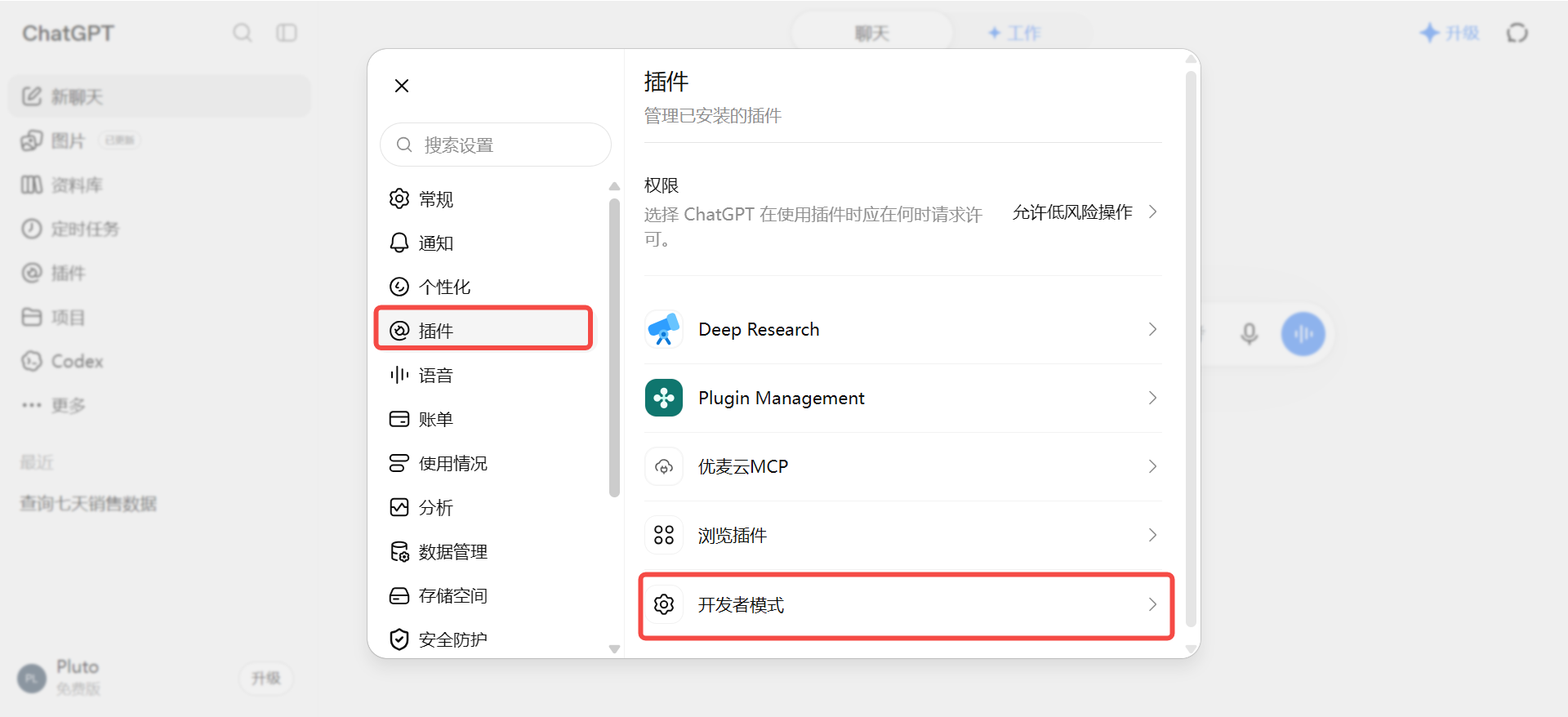Click the card icon beside 账单
1568x717 pixels.
(399, 419)
